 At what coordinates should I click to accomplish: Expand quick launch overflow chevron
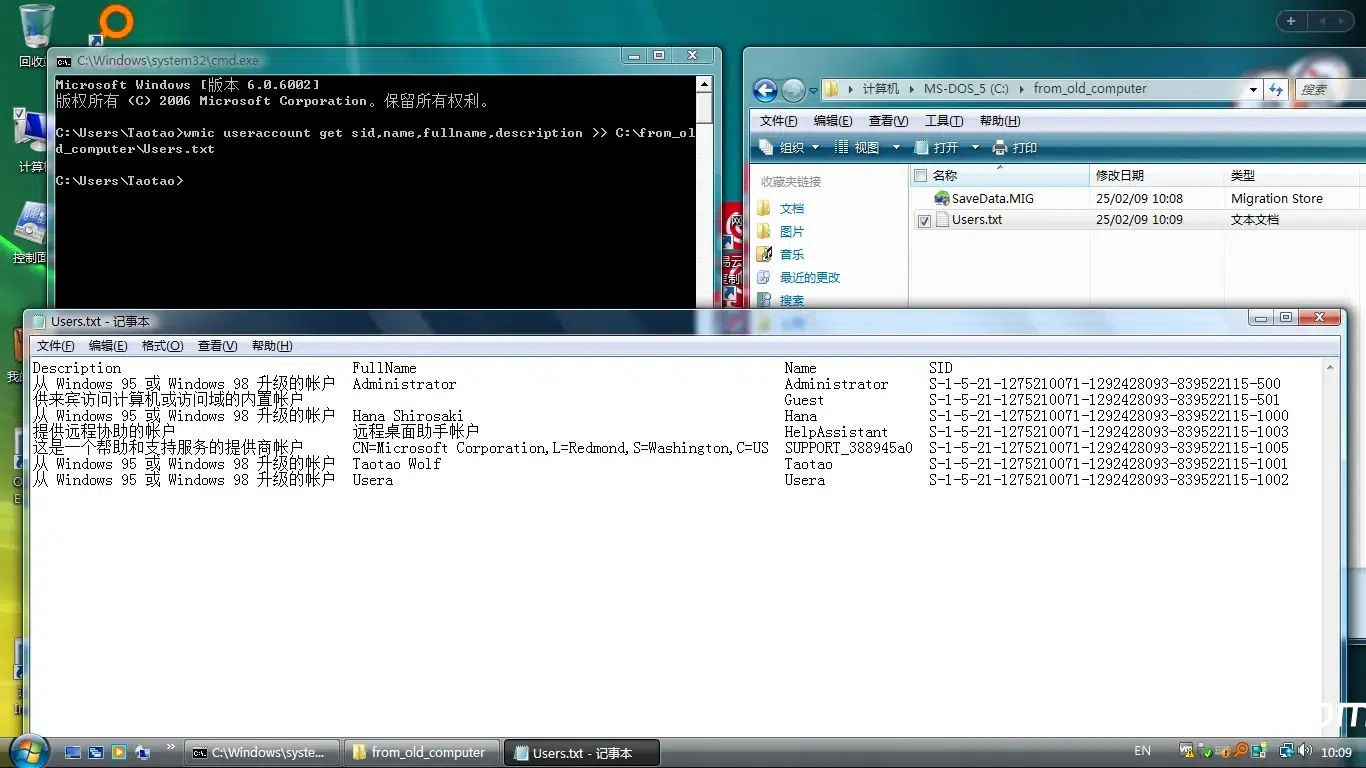tap(171, 746)
